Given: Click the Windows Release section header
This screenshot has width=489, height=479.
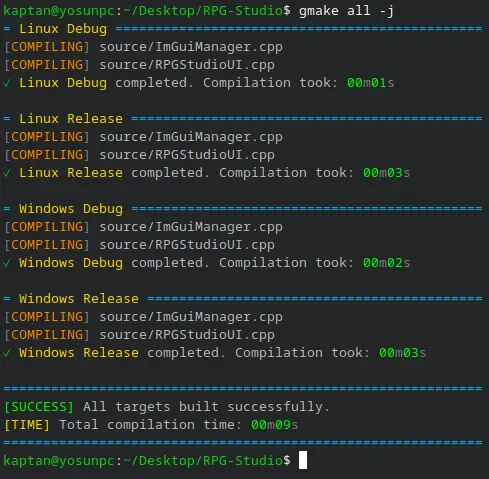Looking at the screenshot, I should (x=79, y=299).
